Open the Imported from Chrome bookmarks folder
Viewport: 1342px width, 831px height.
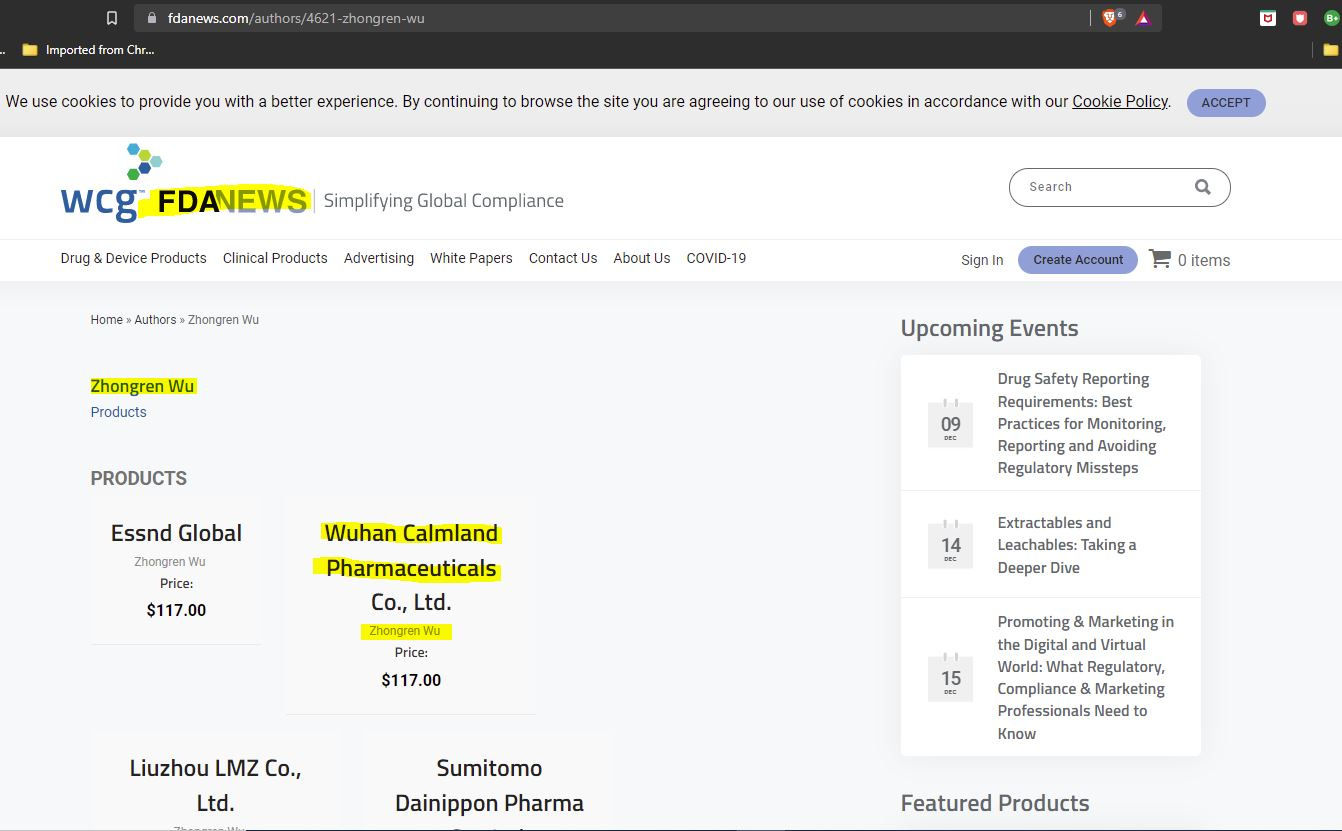coord(88,50)
